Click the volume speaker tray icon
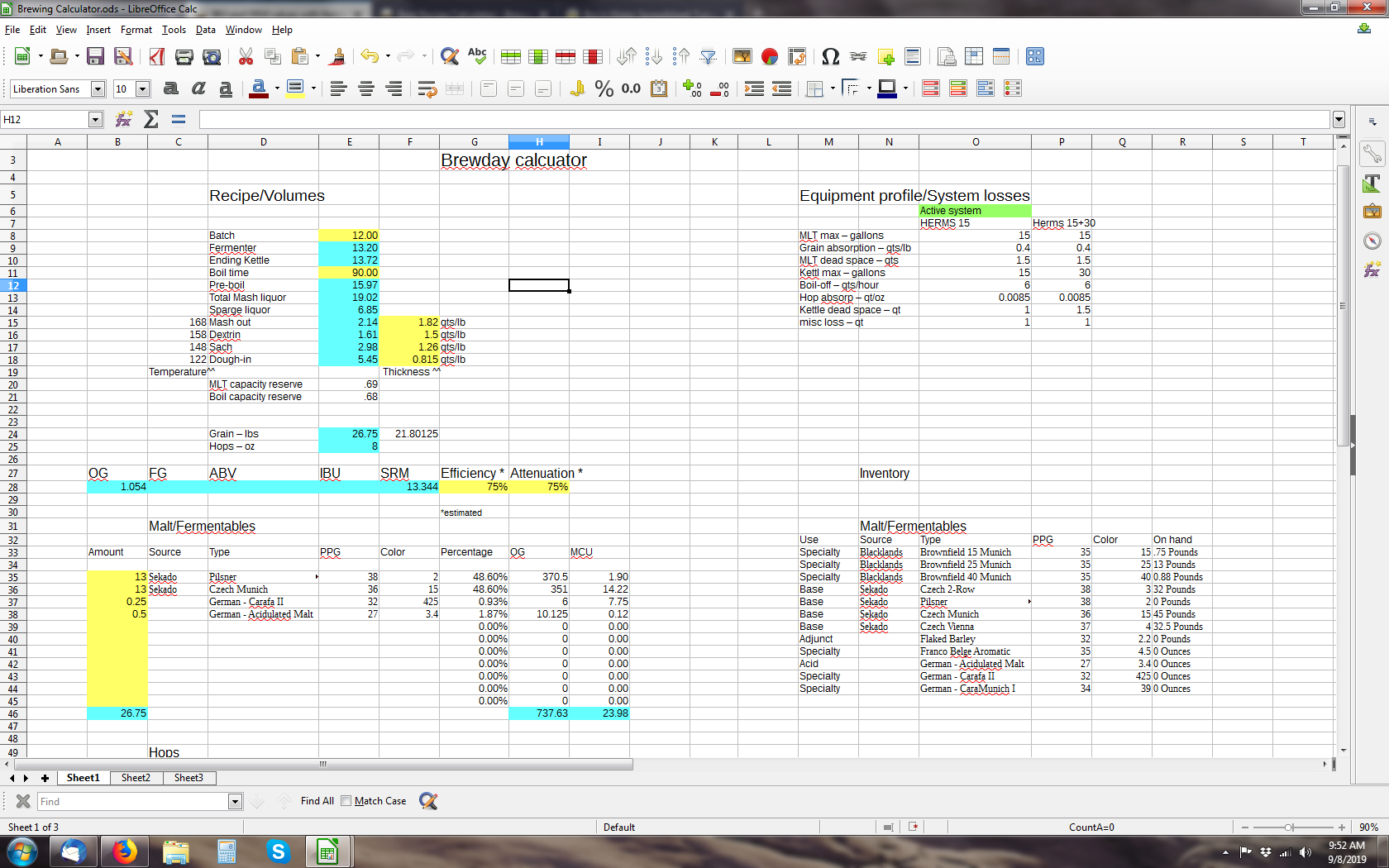The height and width of the screenshot is (868, 1389). (1305, 852)
